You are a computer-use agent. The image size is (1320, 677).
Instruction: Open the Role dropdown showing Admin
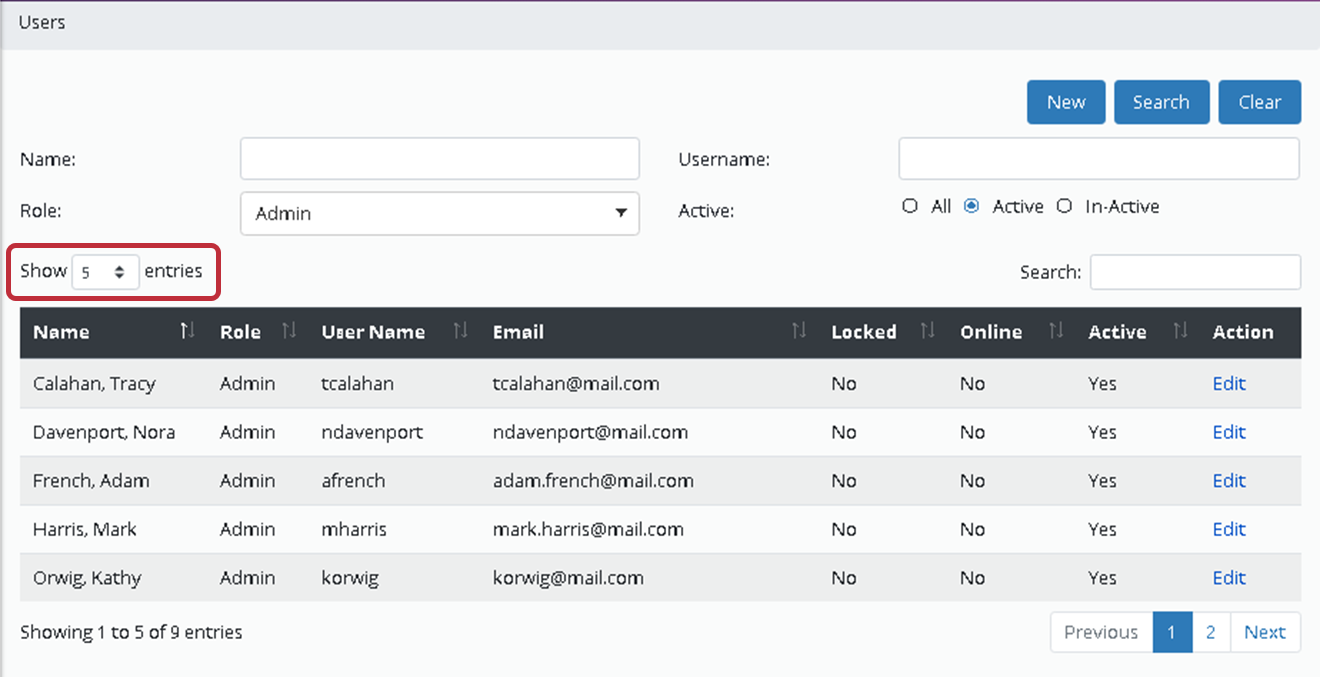[439, 213]
